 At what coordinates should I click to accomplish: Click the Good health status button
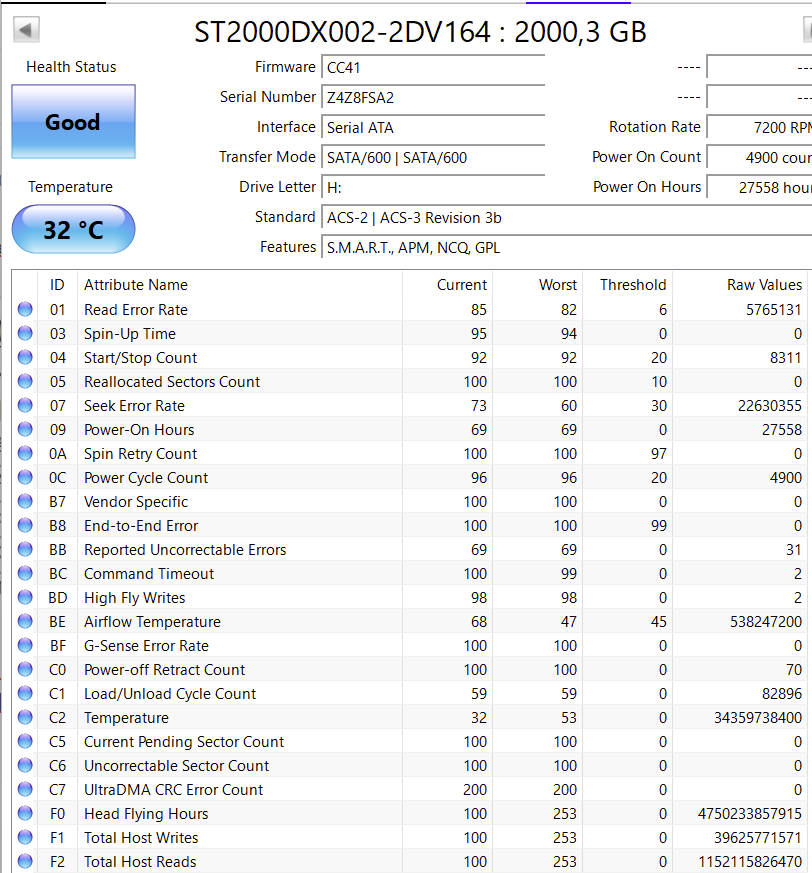click(74, 121)
